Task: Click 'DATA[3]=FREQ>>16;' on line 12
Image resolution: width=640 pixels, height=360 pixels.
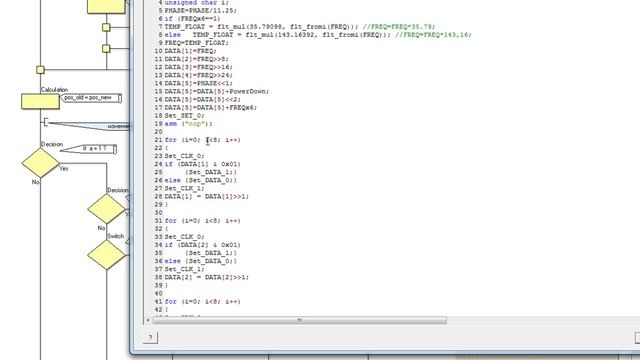Action: pos(198,67)
